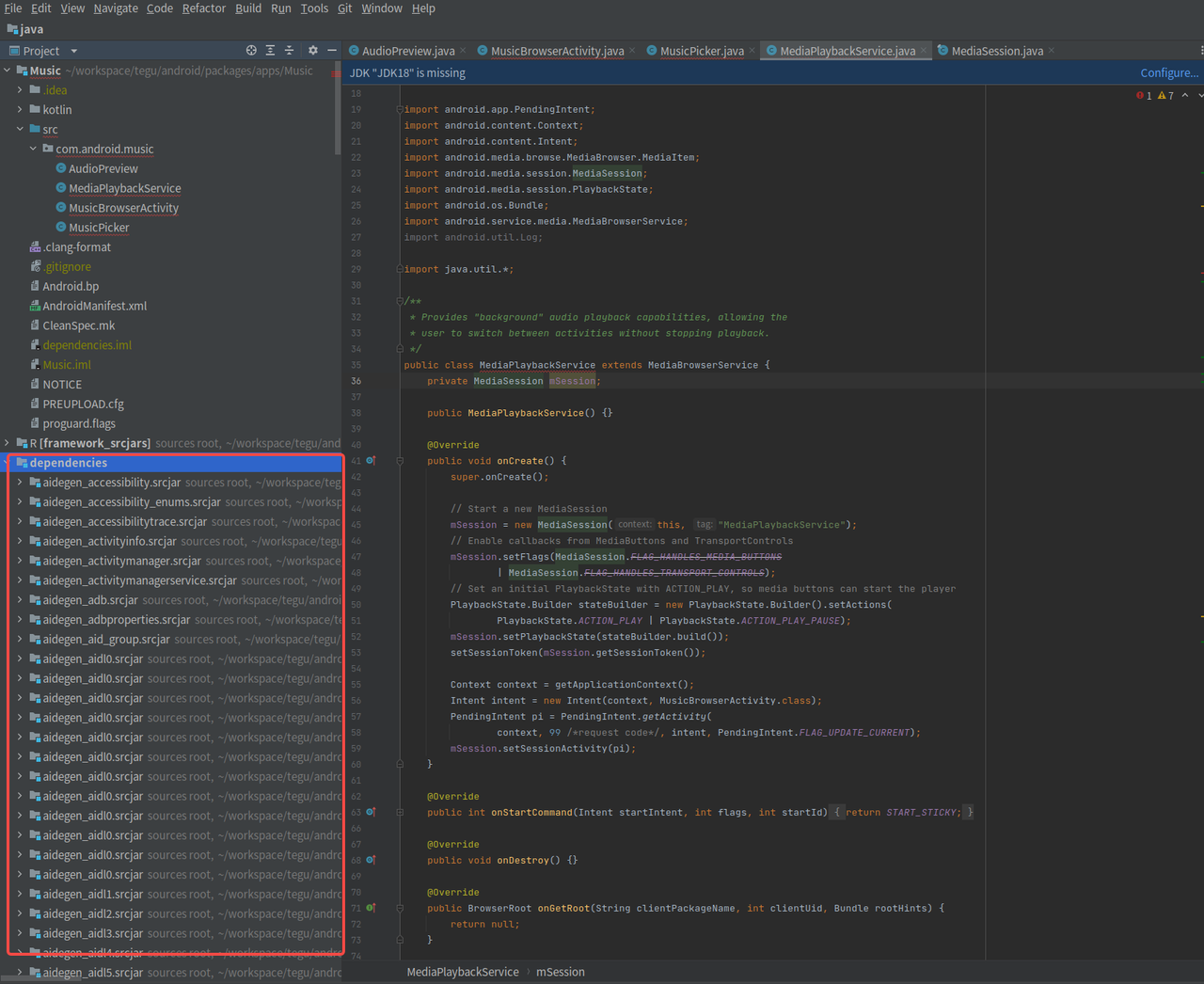Expand aidegen_adb.srcjar node
The height and width of the screenshot is (984, 1204).
[20, 600]
